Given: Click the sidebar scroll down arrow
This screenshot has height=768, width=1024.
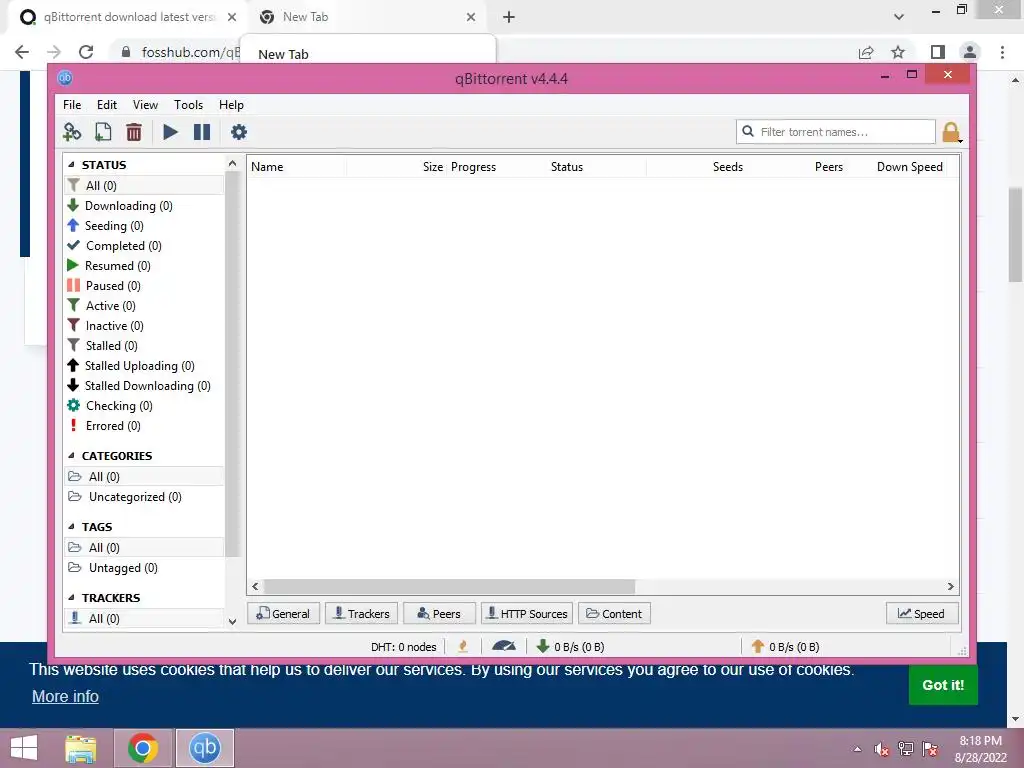Looking at the screenshot, I should tap(232, 622).
